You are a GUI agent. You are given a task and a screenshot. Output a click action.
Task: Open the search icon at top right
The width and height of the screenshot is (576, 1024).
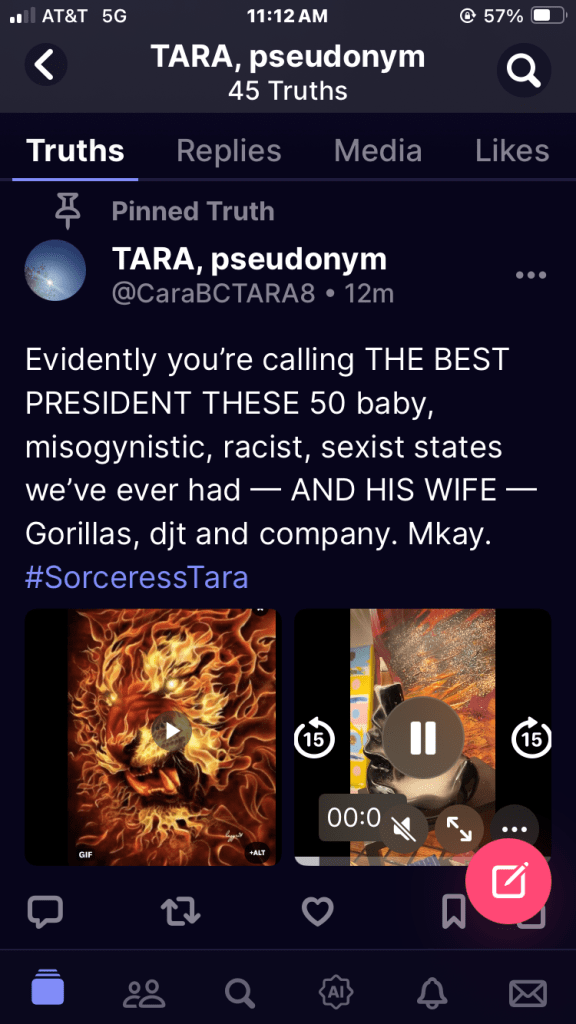click(524, 70)
